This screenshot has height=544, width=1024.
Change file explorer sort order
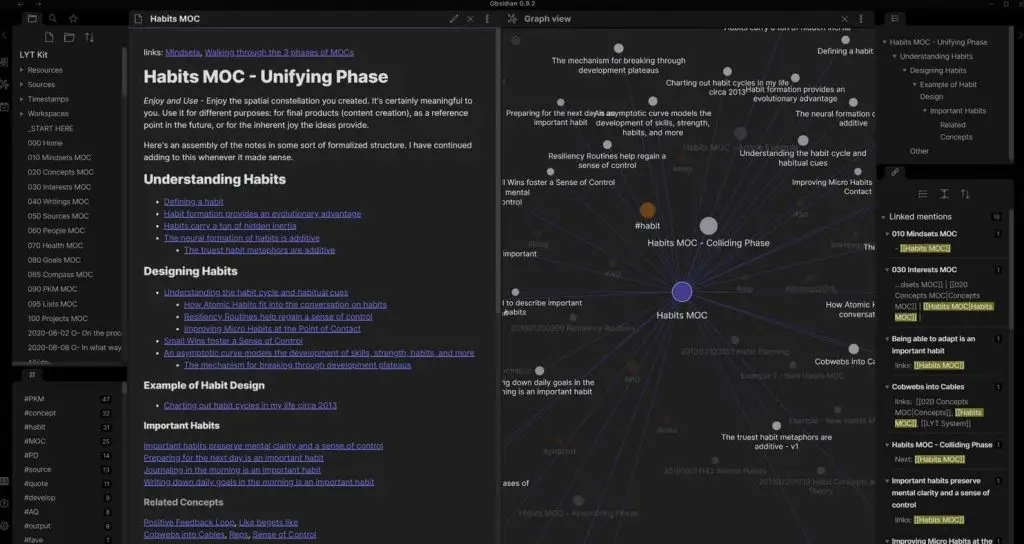pos(89,37)
